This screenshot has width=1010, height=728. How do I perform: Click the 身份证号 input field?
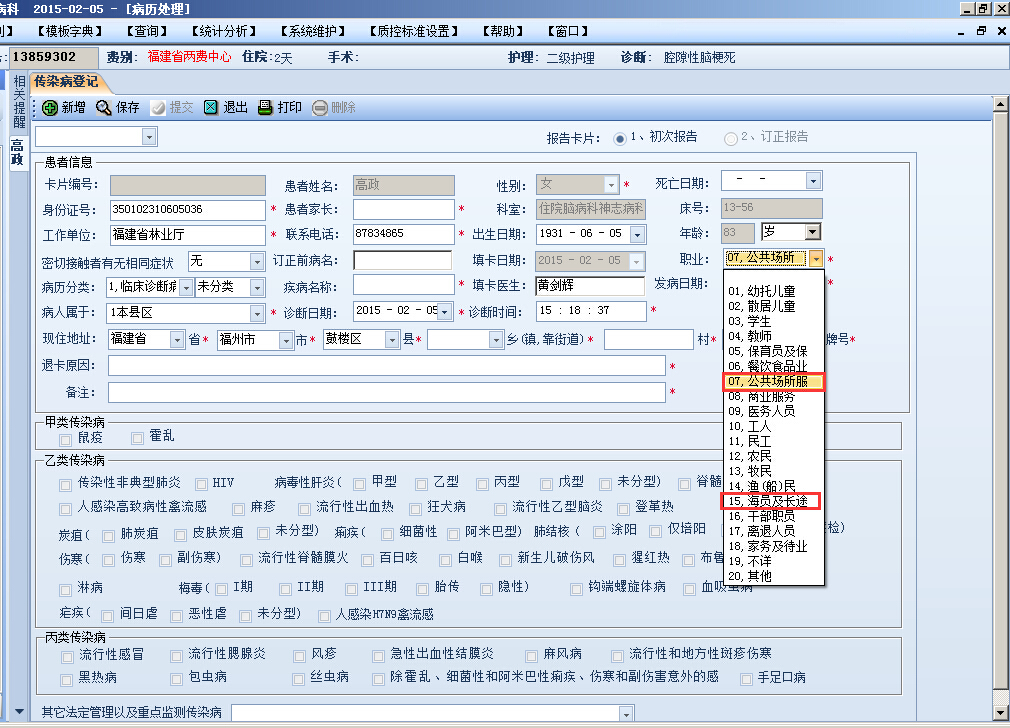187,210
